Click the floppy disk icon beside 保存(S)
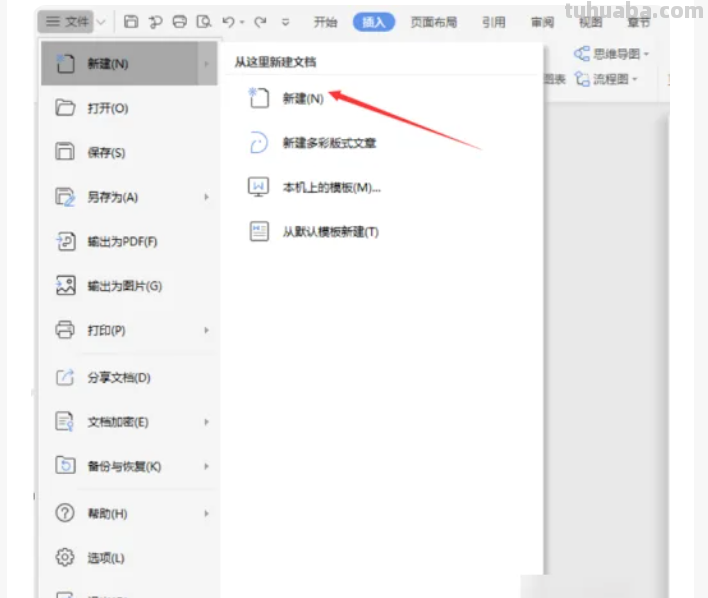Image resolution: width=708 pixels, height=598 pixels. 65,151
